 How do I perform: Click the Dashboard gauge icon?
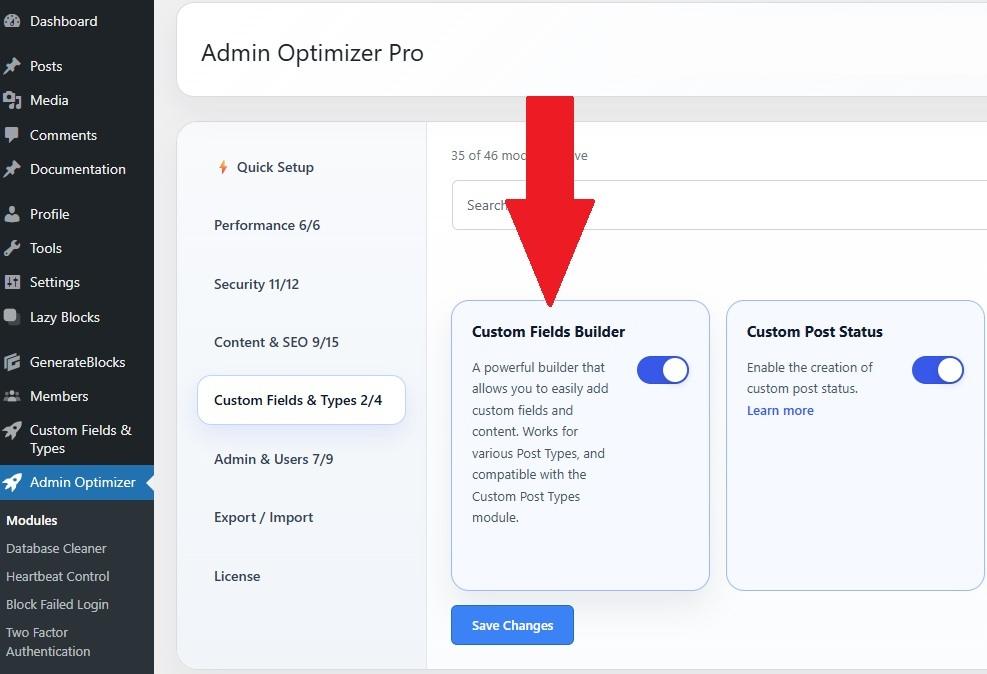[12, 21]
